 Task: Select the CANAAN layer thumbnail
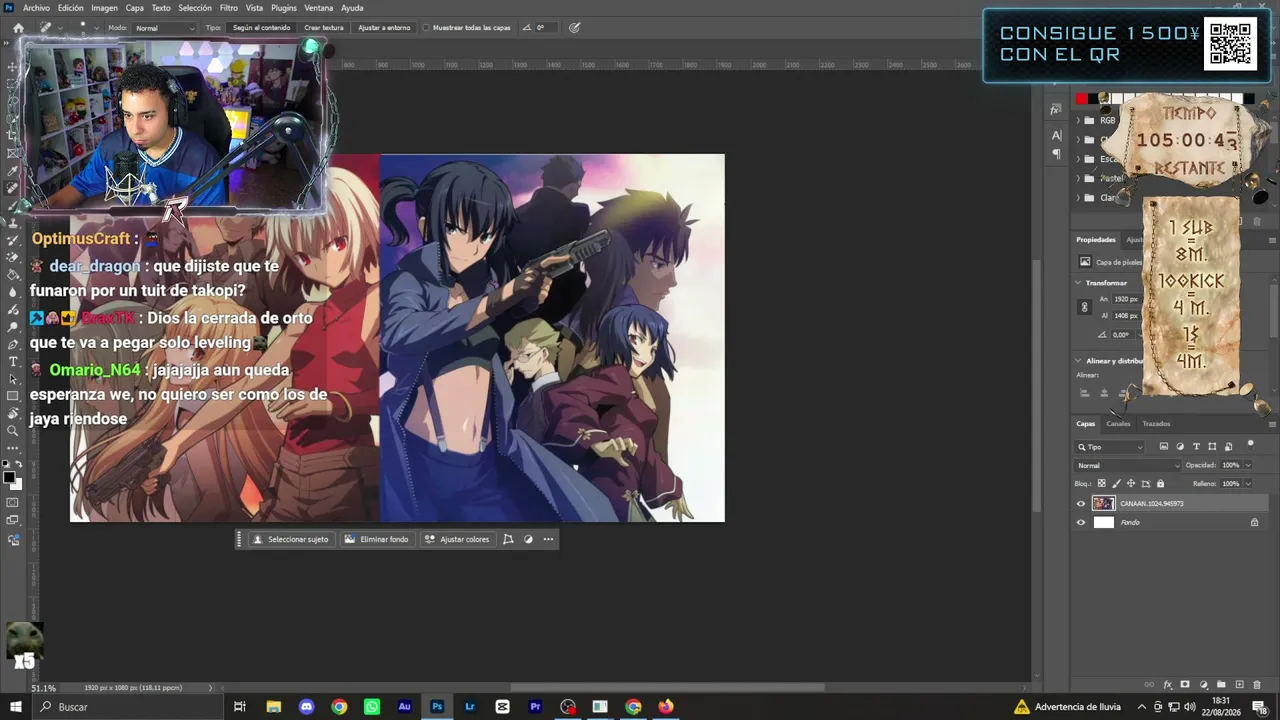coord(1103,504)
